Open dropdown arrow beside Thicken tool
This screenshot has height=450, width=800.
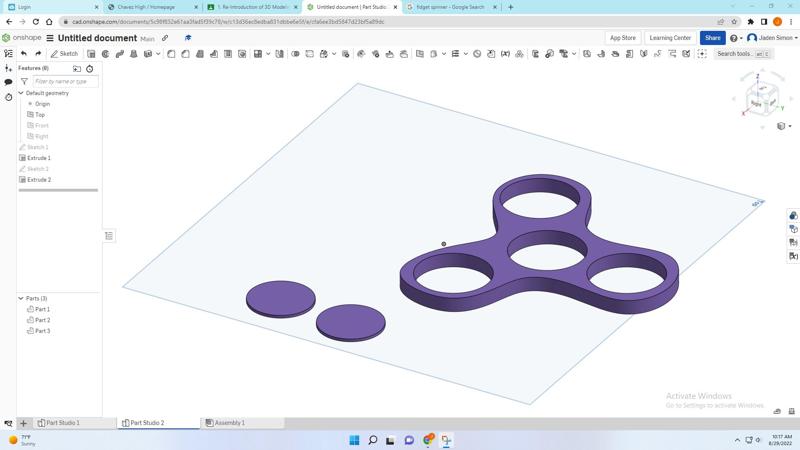click(158, 54)
